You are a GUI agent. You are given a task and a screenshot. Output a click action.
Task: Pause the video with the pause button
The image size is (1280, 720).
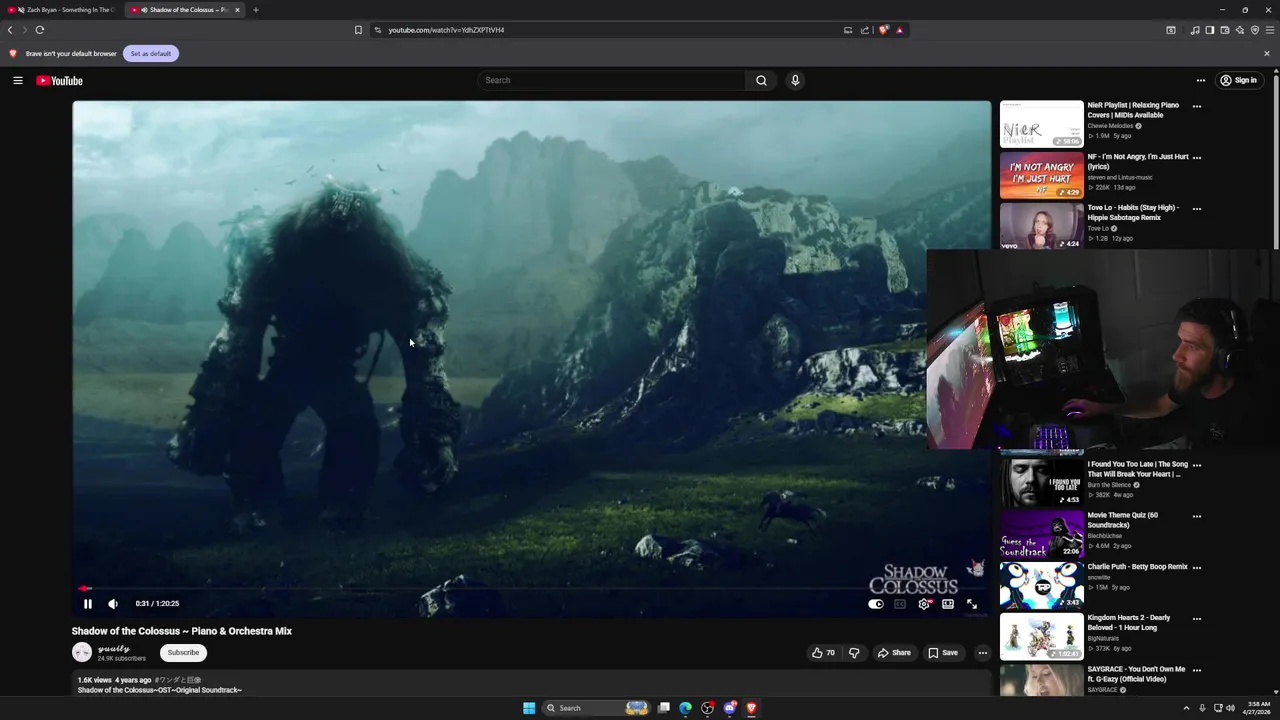point(88,604)
